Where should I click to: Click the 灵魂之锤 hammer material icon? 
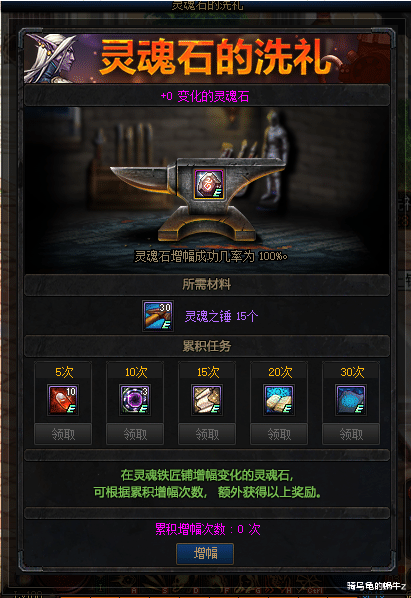(x=158, y=316)
